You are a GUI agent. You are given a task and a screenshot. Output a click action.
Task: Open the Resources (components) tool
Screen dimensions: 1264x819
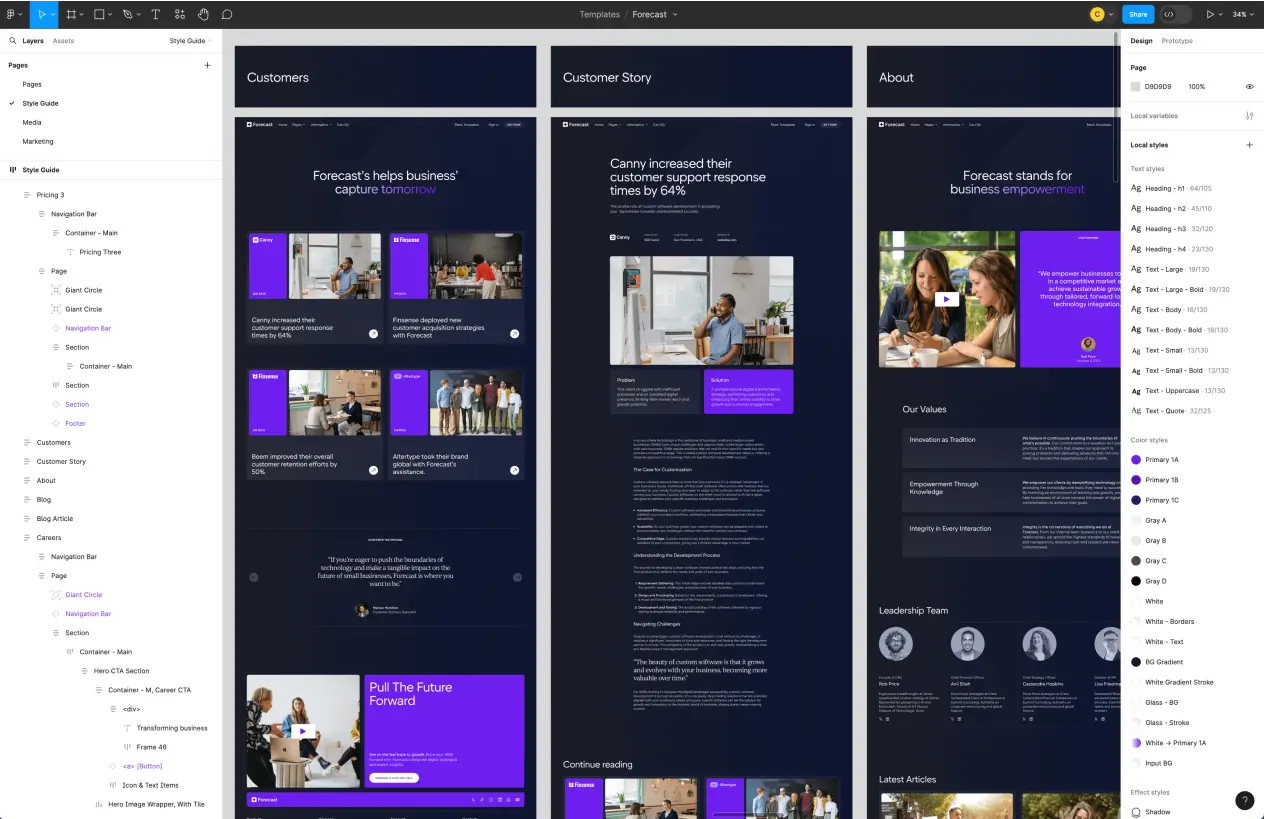coord(180,14)
